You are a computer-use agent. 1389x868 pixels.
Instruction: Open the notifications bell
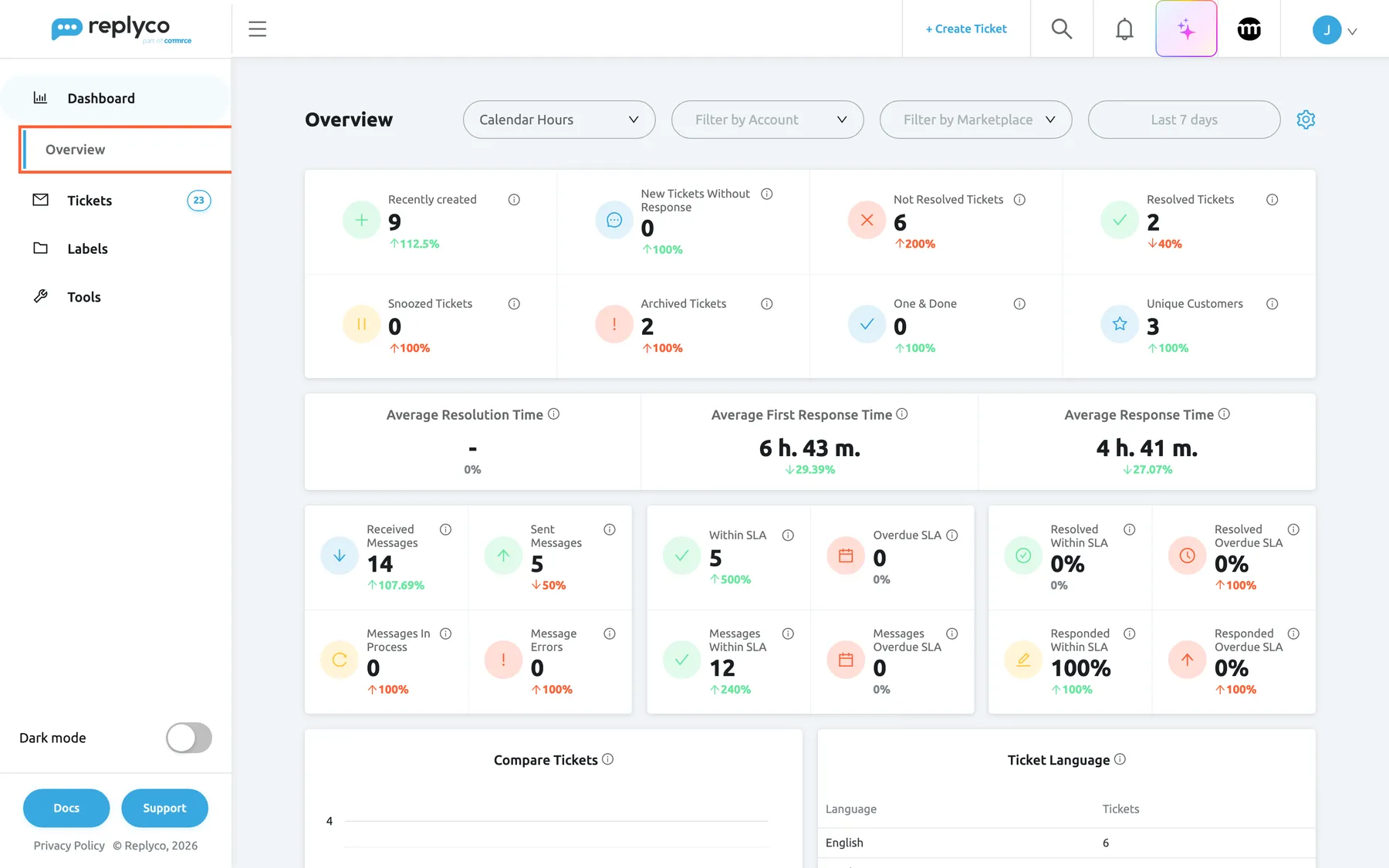point(1124,29)
